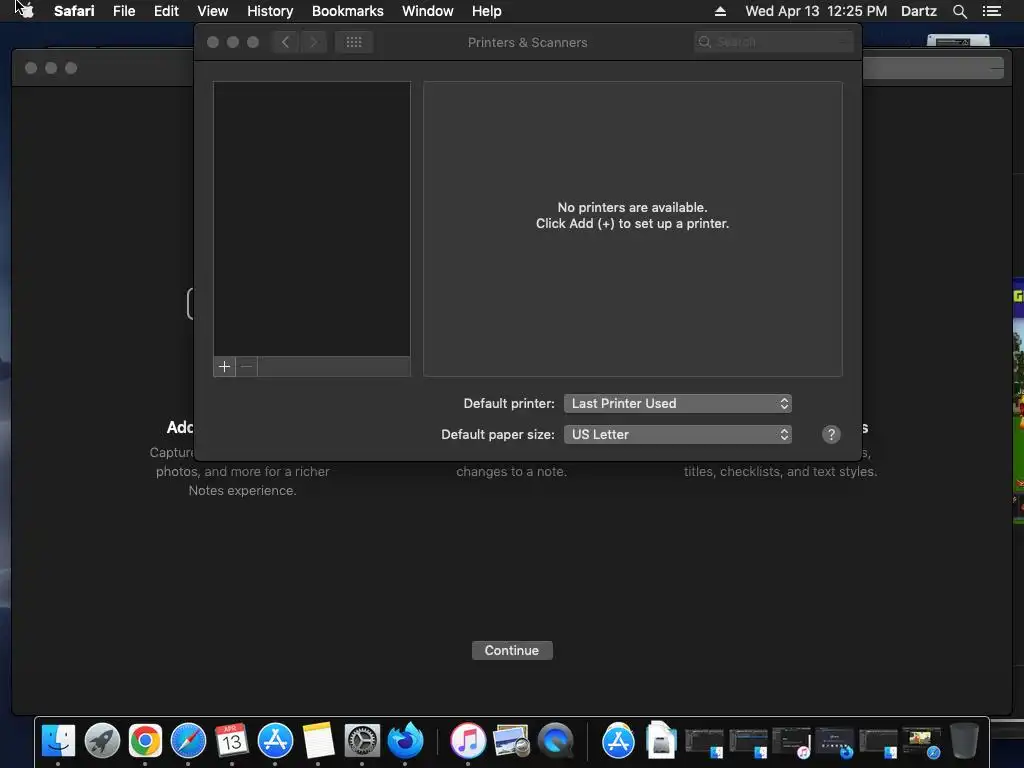
Task: Open the Window menu
Action: (427, 11)
